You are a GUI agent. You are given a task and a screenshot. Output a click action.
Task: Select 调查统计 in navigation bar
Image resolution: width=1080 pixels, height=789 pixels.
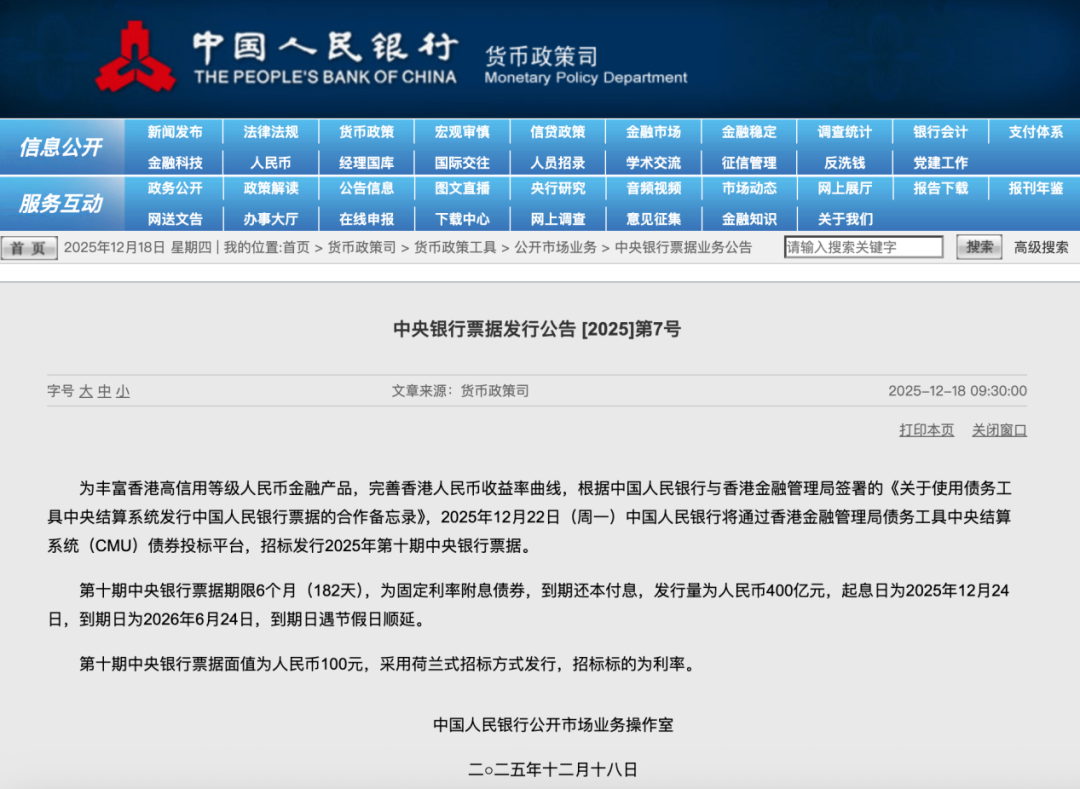point(844,132)
